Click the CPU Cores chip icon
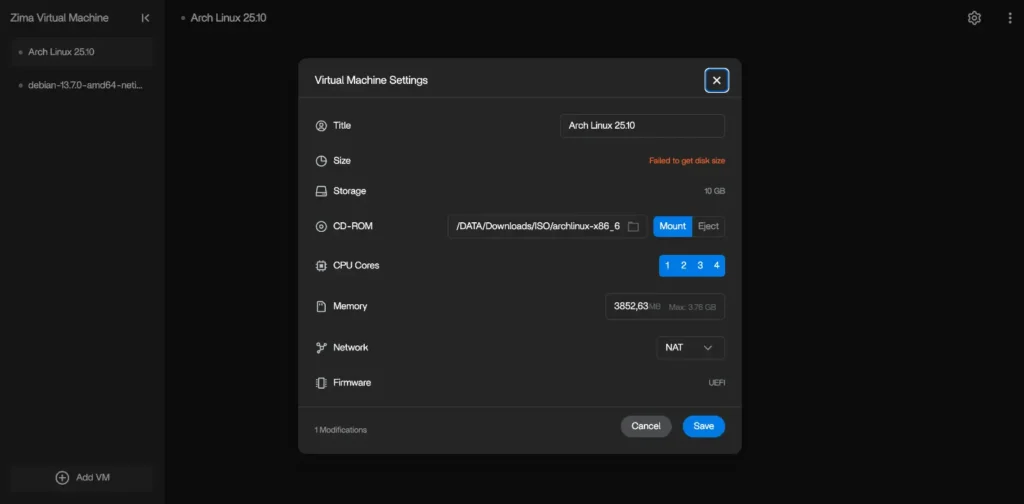The width and height of the screenshot is (1024, 504). click(321, 266)
